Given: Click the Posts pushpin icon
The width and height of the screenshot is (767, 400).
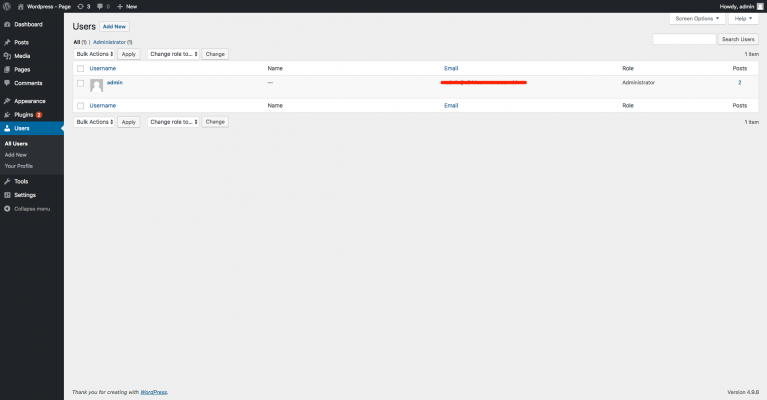Looking at the screenshot, I should (7, 43).
